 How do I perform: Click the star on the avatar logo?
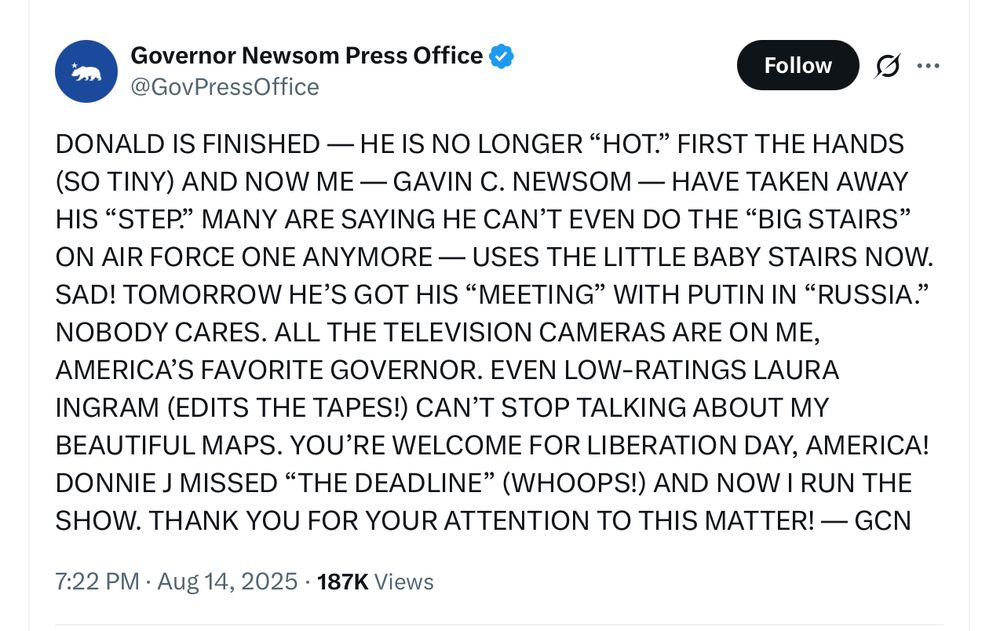74,65
